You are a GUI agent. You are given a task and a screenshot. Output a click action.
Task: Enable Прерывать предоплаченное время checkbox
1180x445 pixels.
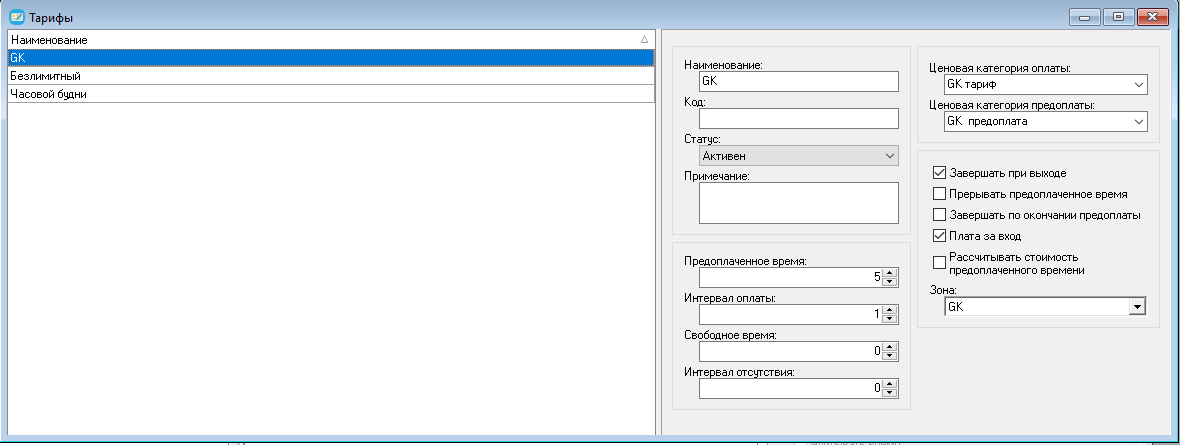click(x=939, y=194)
